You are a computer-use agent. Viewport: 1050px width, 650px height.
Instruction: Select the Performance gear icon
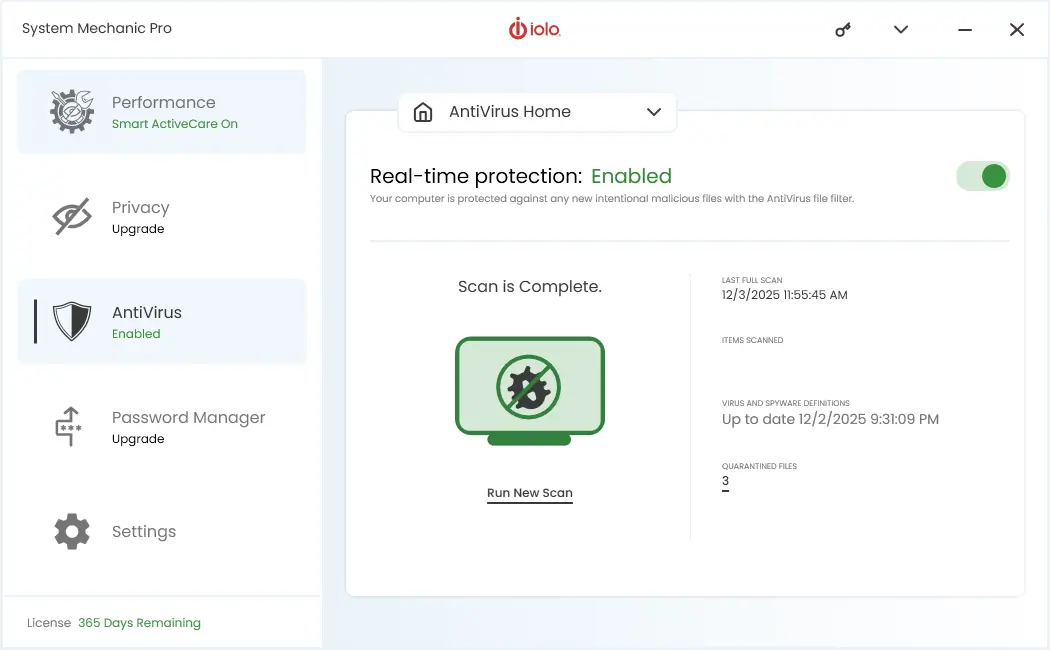click(70, 112)
